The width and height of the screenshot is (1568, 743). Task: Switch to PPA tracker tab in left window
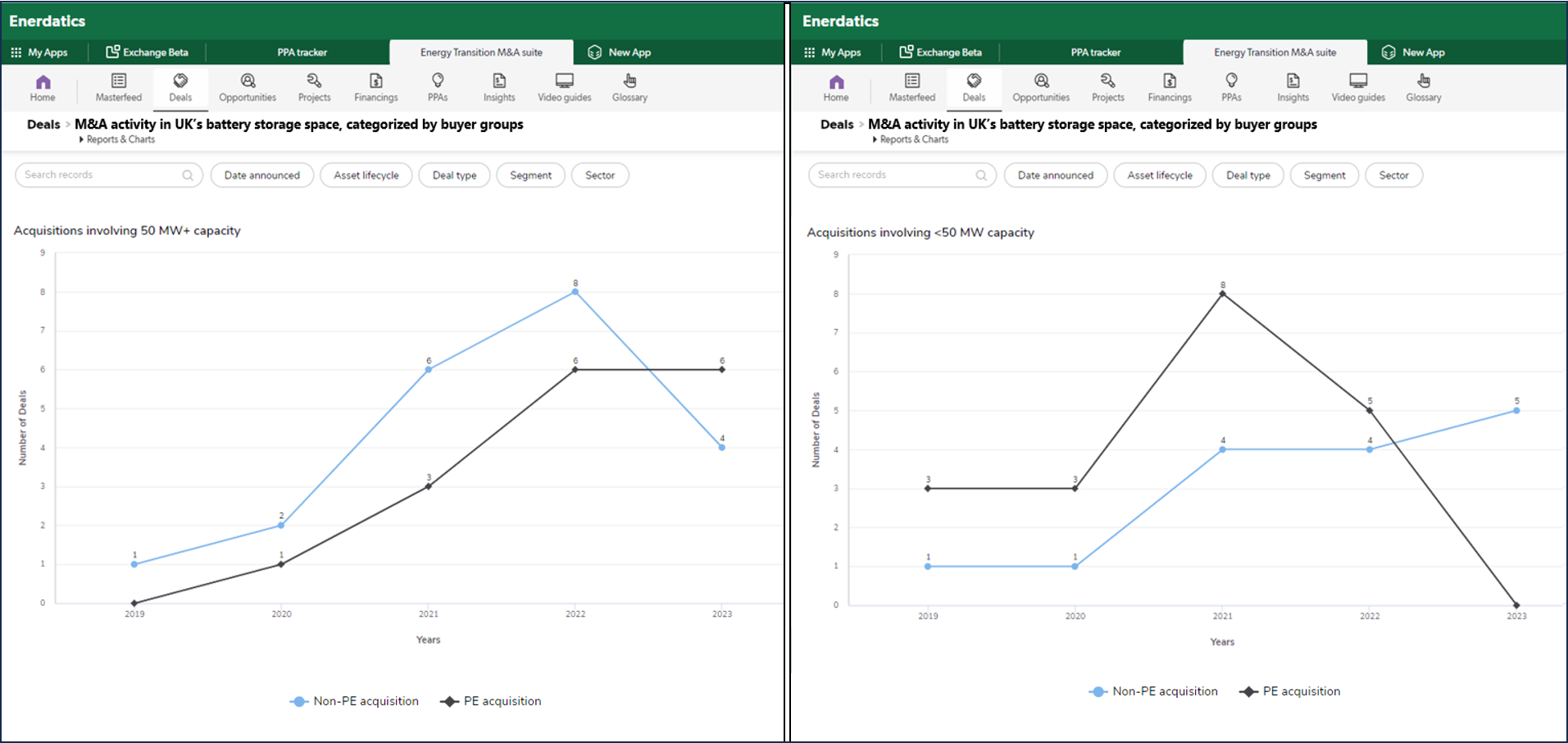[302, 52]
